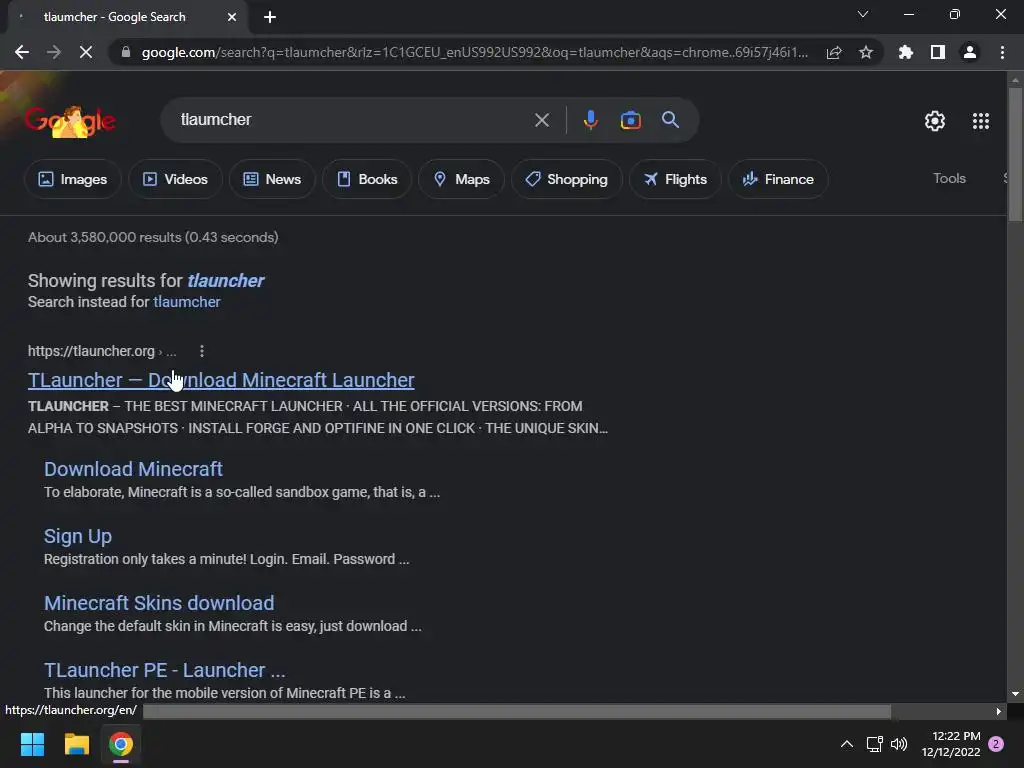The height and width of the screenshot is (768, 1024).
Task: Clear the search box text
Action: (541, 120)
